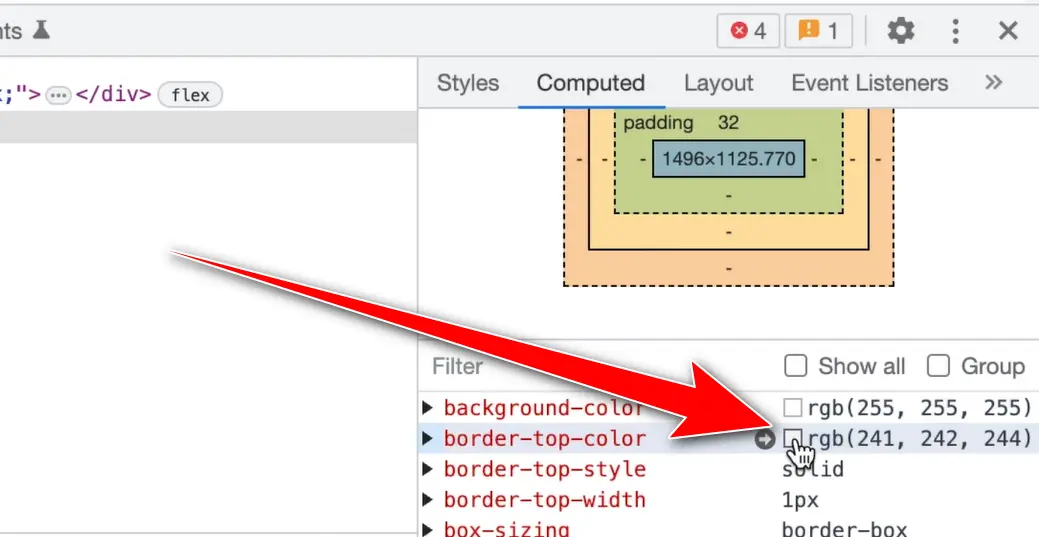1039x537 pixels.
Task: Open the three-dot DevTools menu
Action: (x=955, y=31)
